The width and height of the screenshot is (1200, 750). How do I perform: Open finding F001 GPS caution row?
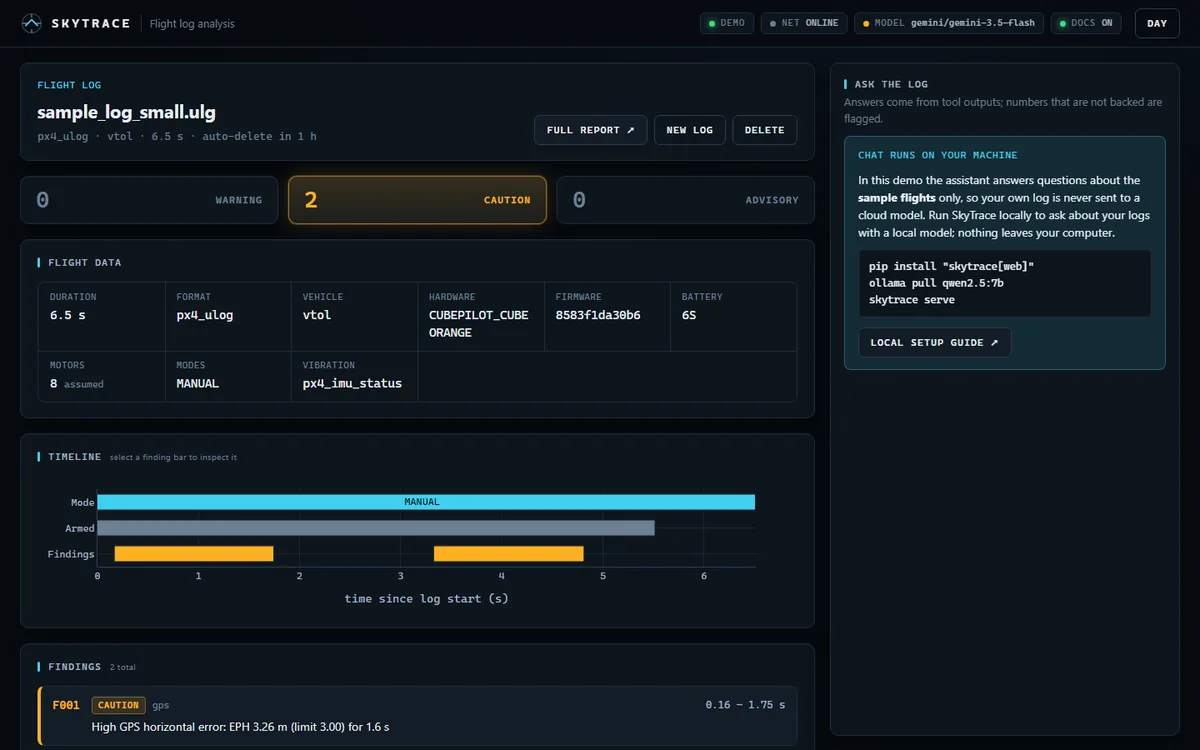click(417, 715)
